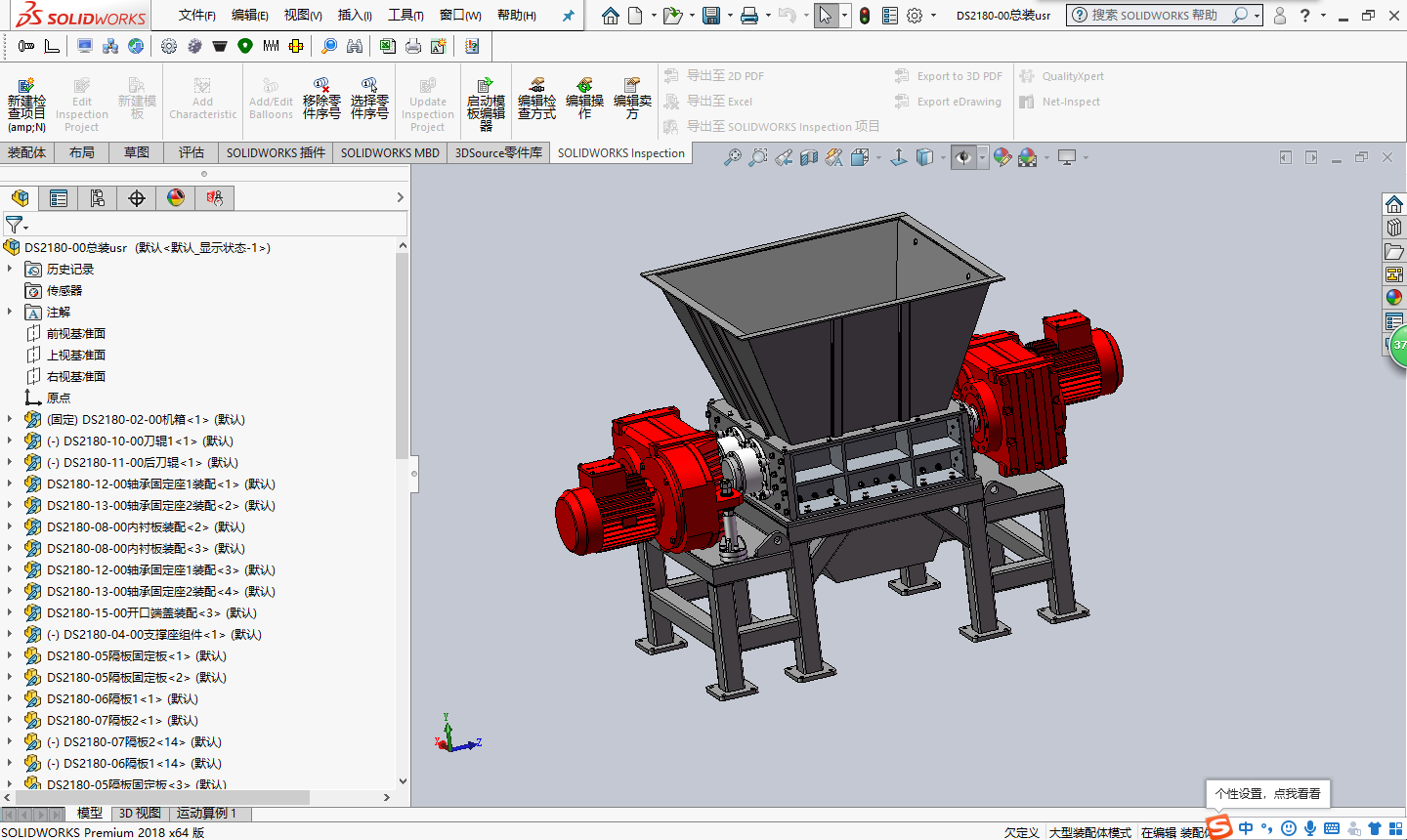Screen dimensions: 1407x840
Task: Open the FeatureManager design tree tab
Action: click(x=21, y=198)
